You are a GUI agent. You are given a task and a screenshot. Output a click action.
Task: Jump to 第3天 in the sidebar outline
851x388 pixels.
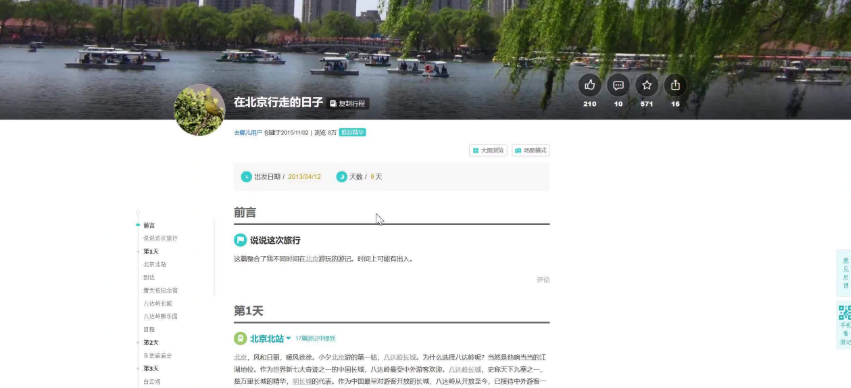(x=150, y=368)
